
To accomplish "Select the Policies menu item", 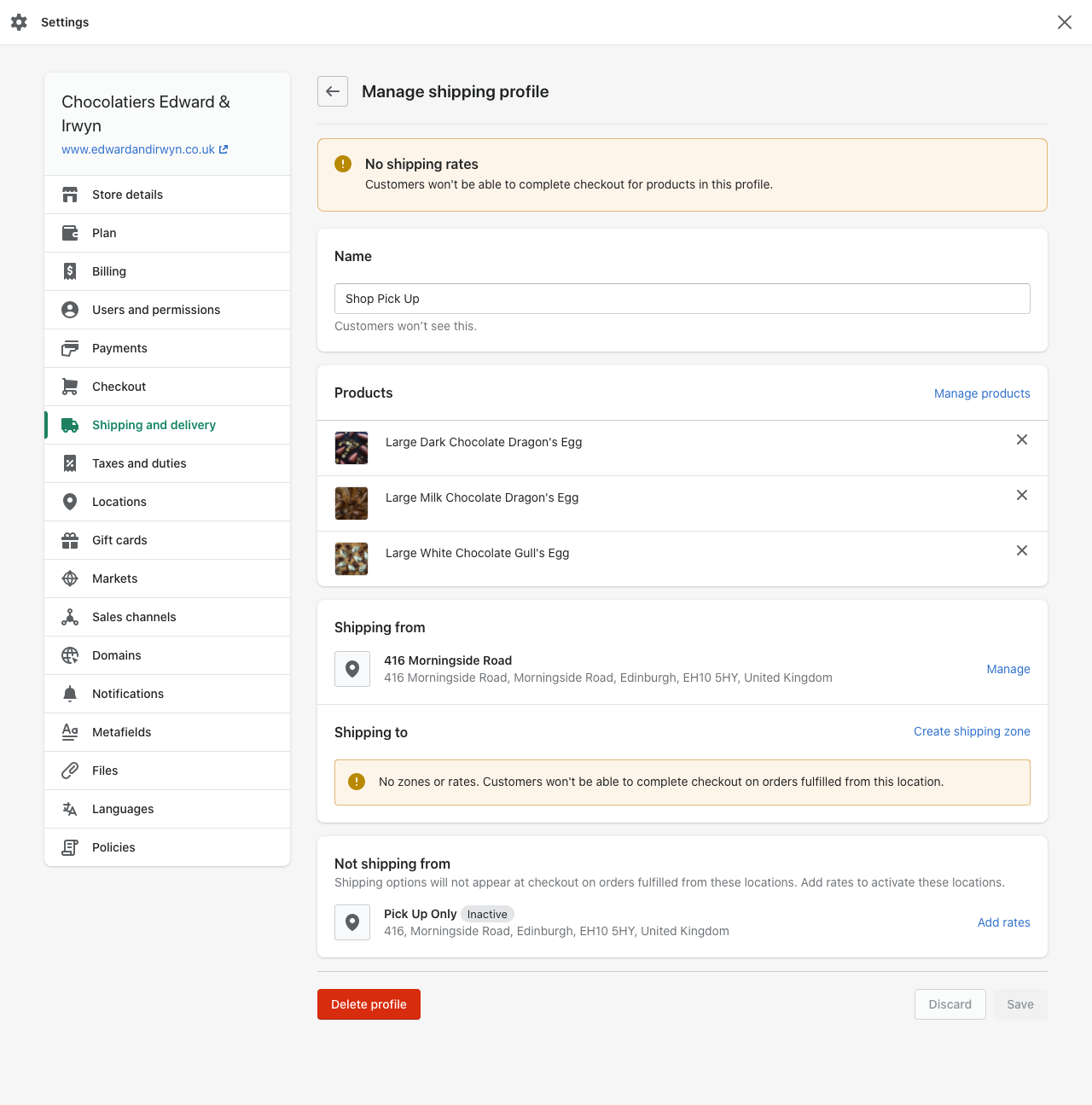I will click(x=113, y=847).
